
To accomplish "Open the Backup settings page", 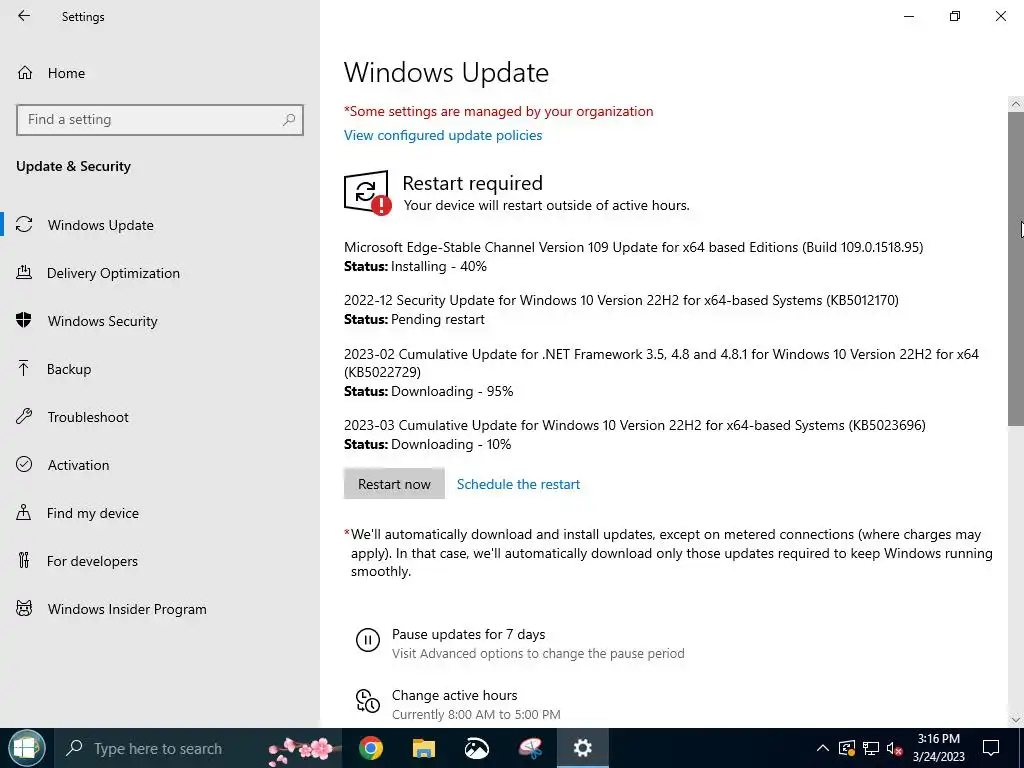I will pos(69,369).
